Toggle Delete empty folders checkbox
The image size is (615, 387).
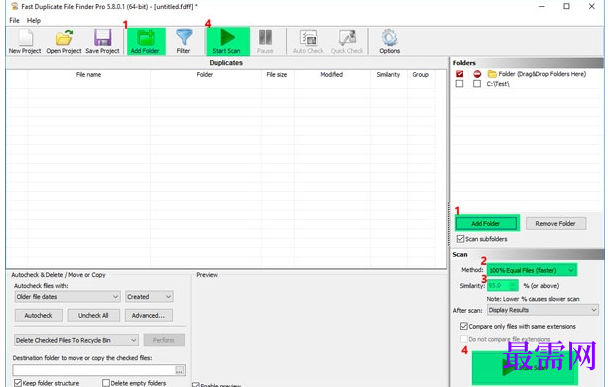click(x=106, y=383)
